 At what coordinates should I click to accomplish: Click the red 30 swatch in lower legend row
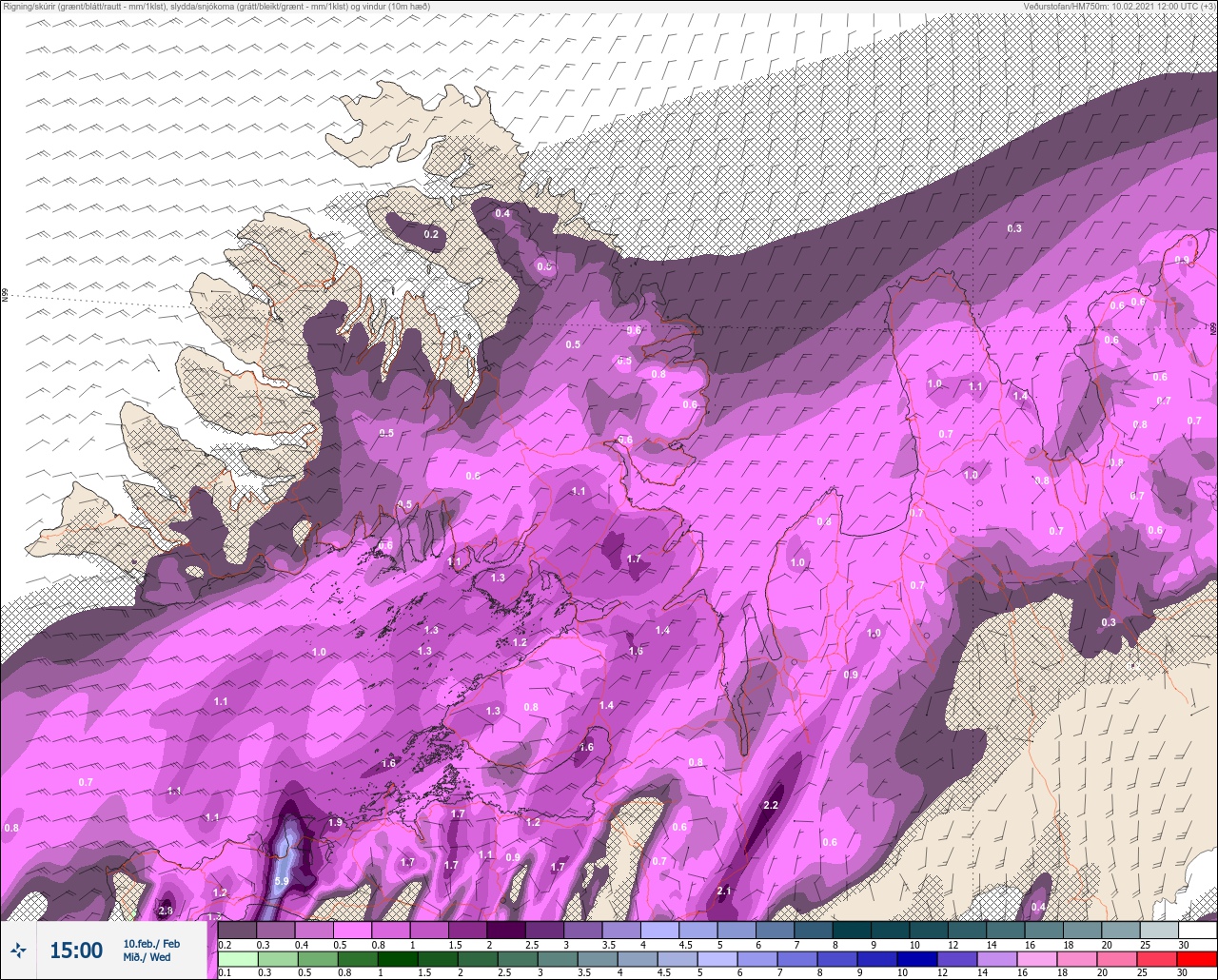[1197, 958]
